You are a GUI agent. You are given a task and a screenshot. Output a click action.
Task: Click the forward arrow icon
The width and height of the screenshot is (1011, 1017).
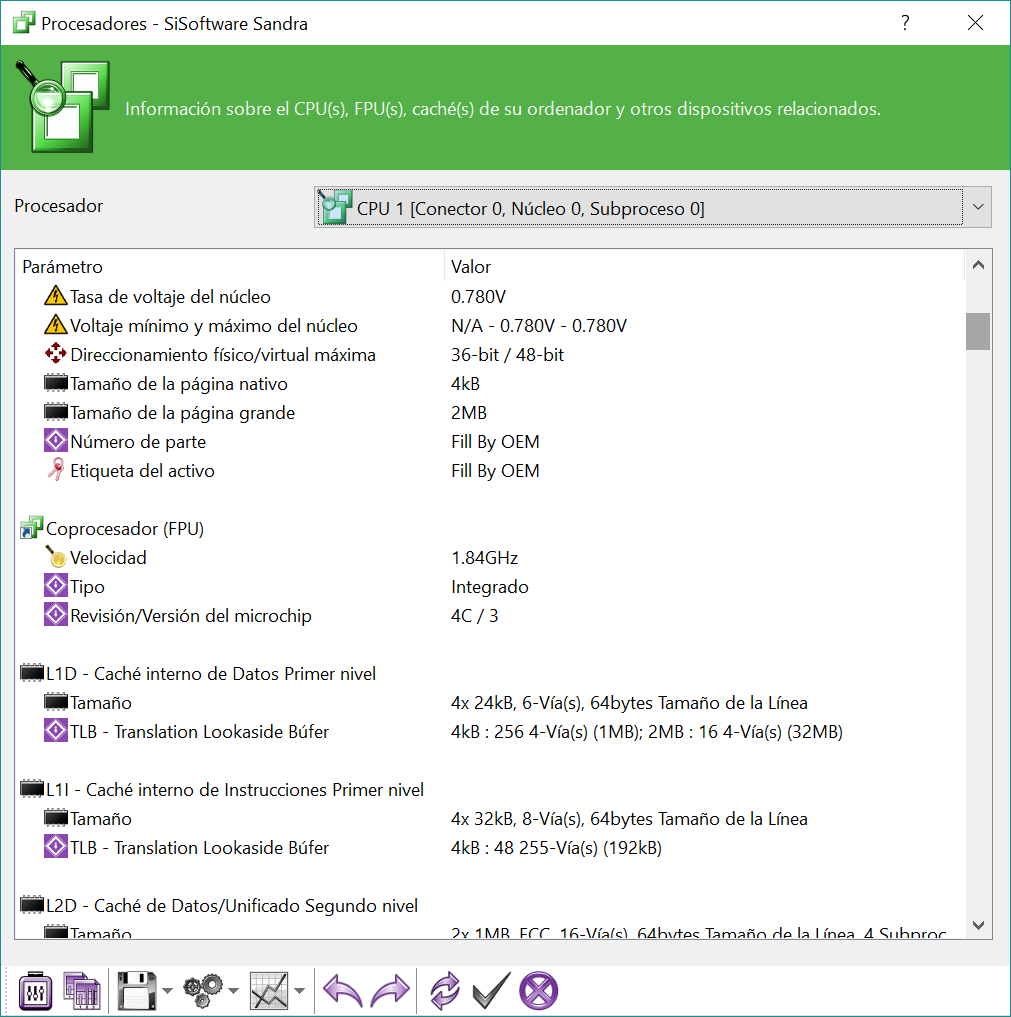[x=390, y=990]
